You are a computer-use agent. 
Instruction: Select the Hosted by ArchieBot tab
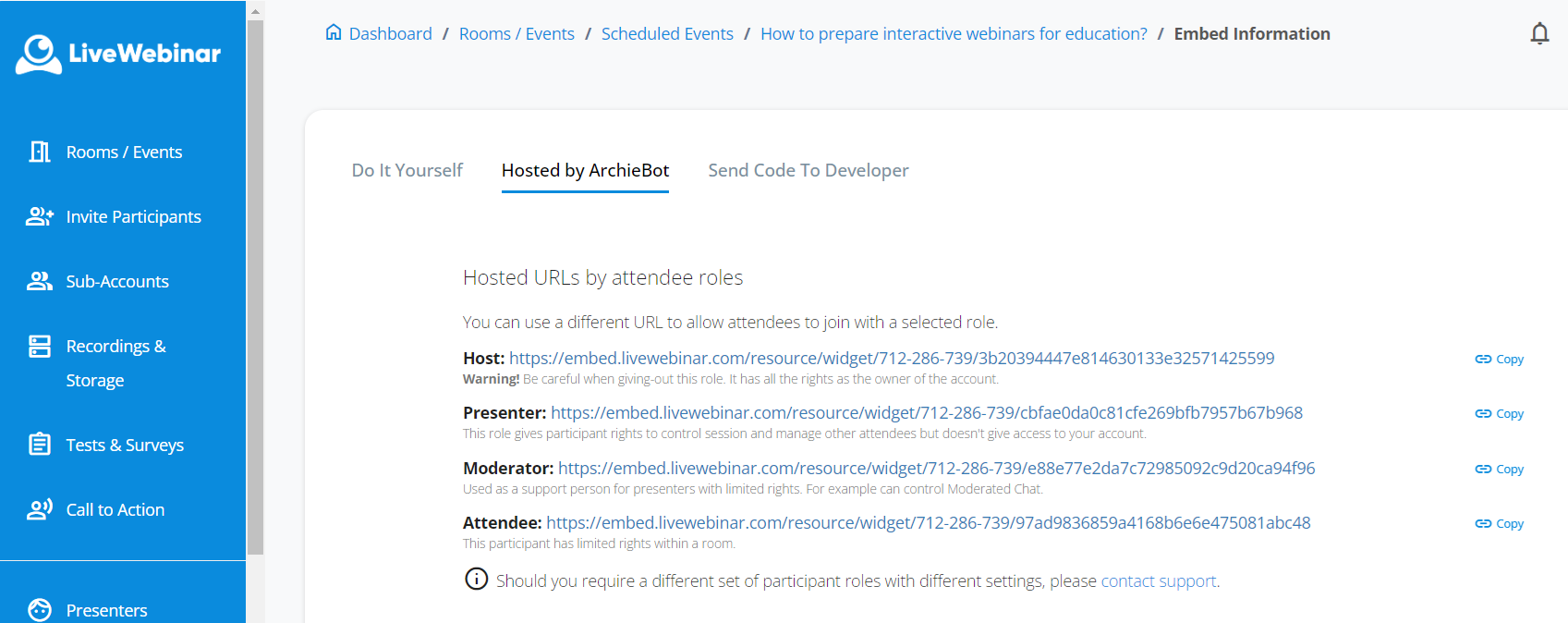pyautogui.click(x=585, y=170)
